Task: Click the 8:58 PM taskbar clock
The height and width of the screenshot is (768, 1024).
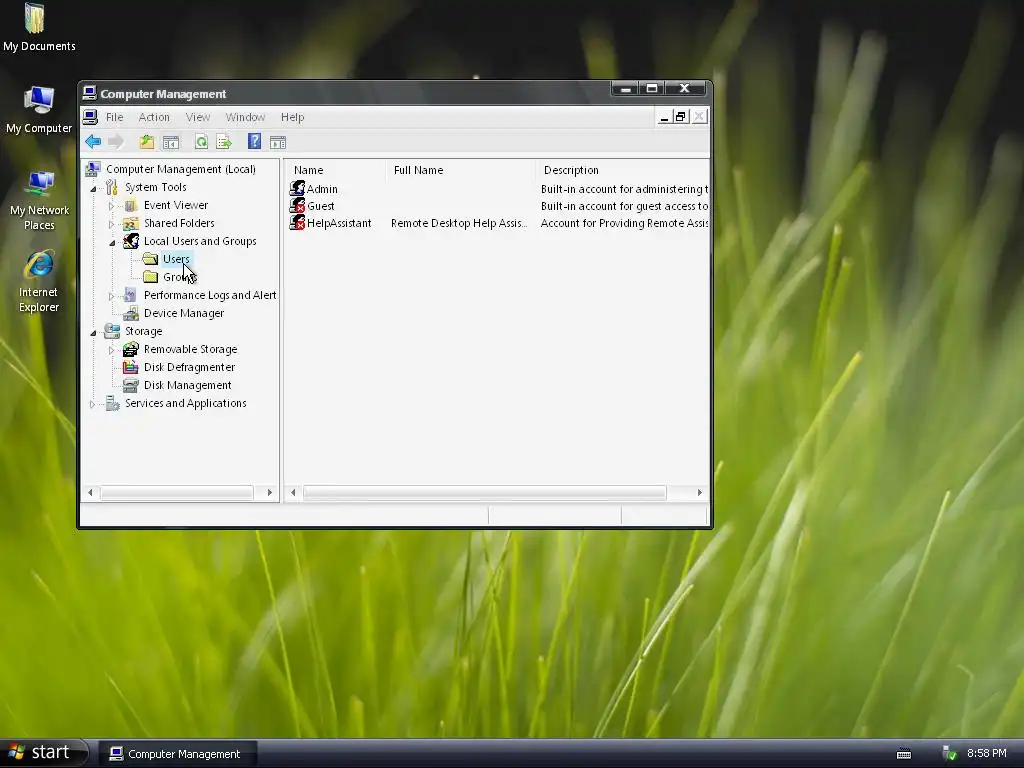Action: click(x=987, y=753)
